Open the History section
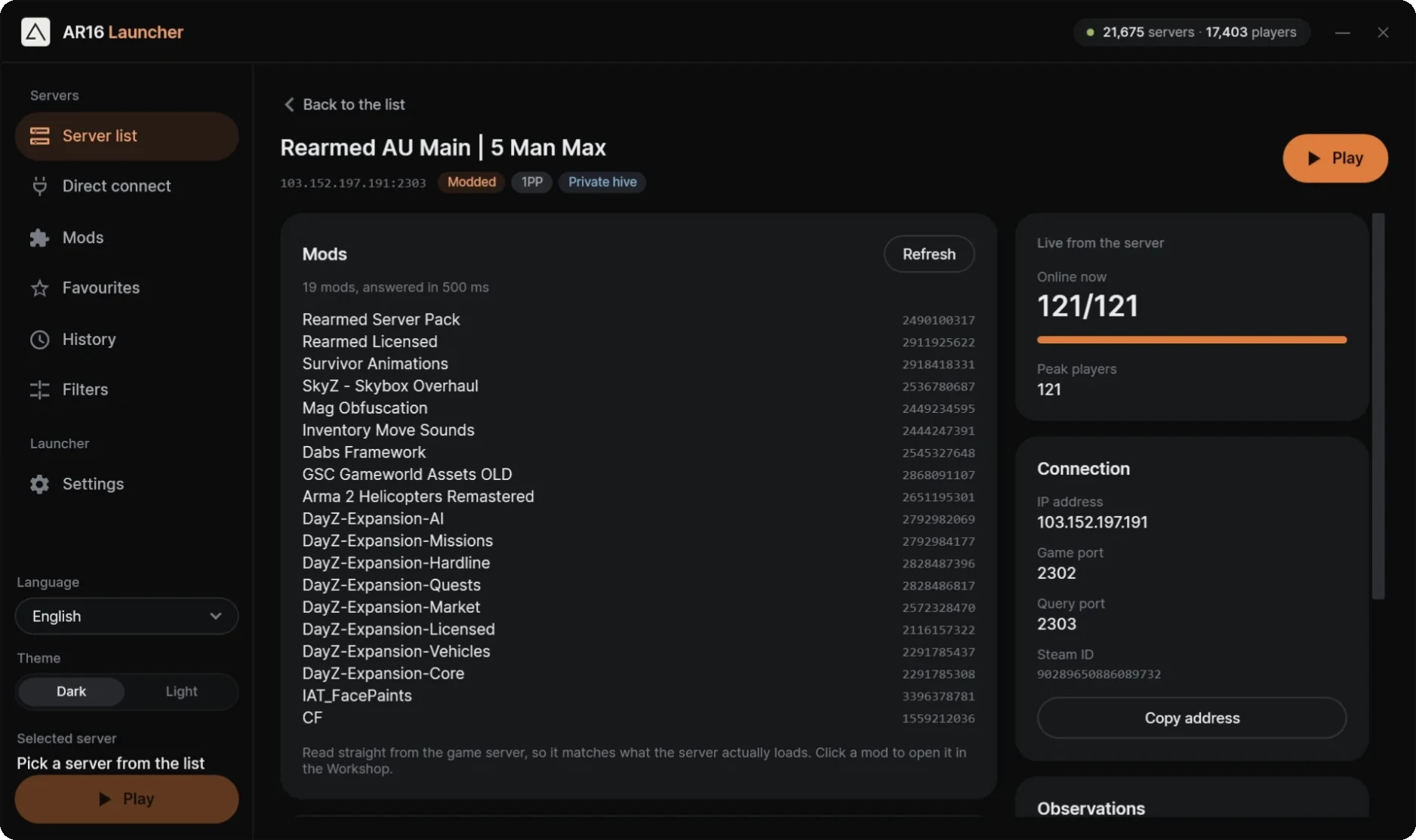The image size is (1416, 840). pos(127,340)
